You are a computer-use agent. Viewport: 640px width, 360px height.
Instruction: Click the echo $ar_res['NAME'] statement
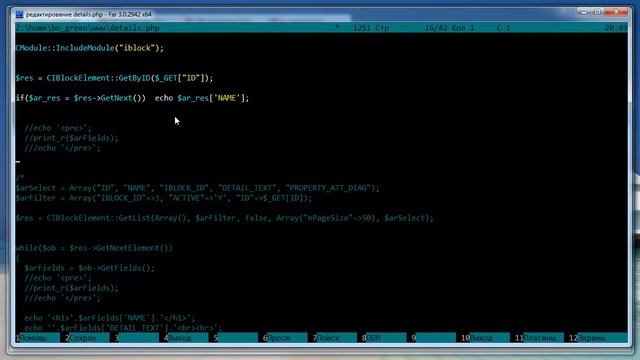[202, 98]
